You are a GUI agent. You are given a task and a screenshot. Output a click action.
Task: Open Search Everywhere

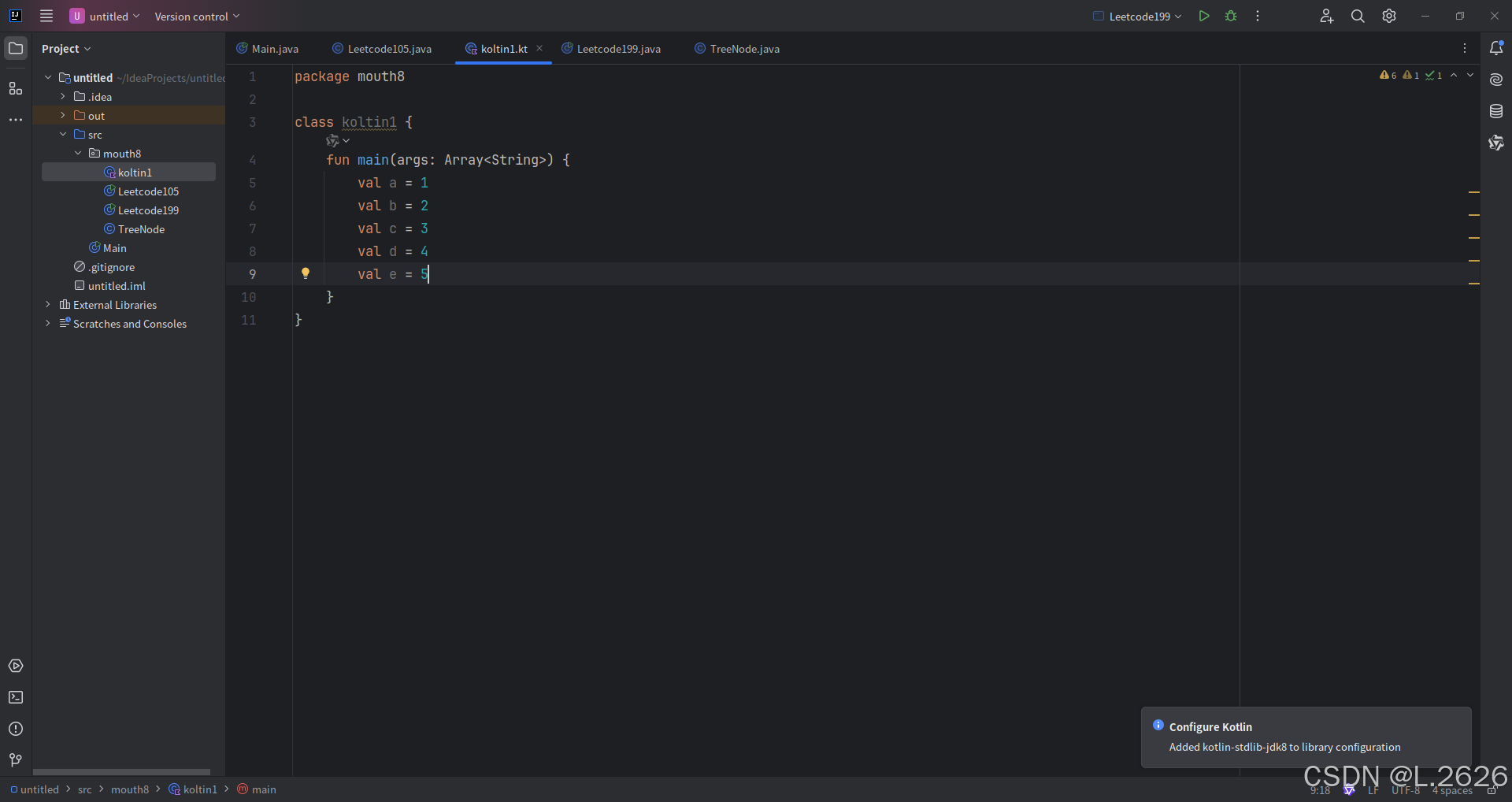pos(1357,16)
